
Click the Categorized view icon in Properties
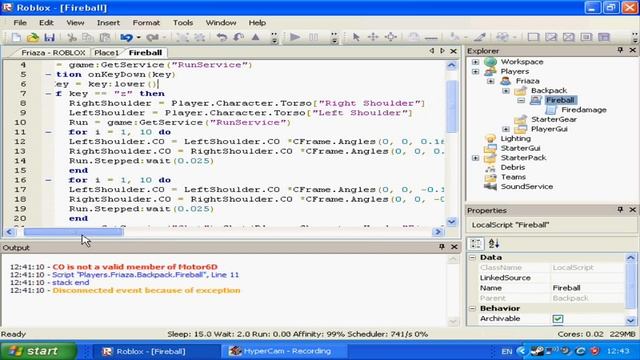[476, 244]
